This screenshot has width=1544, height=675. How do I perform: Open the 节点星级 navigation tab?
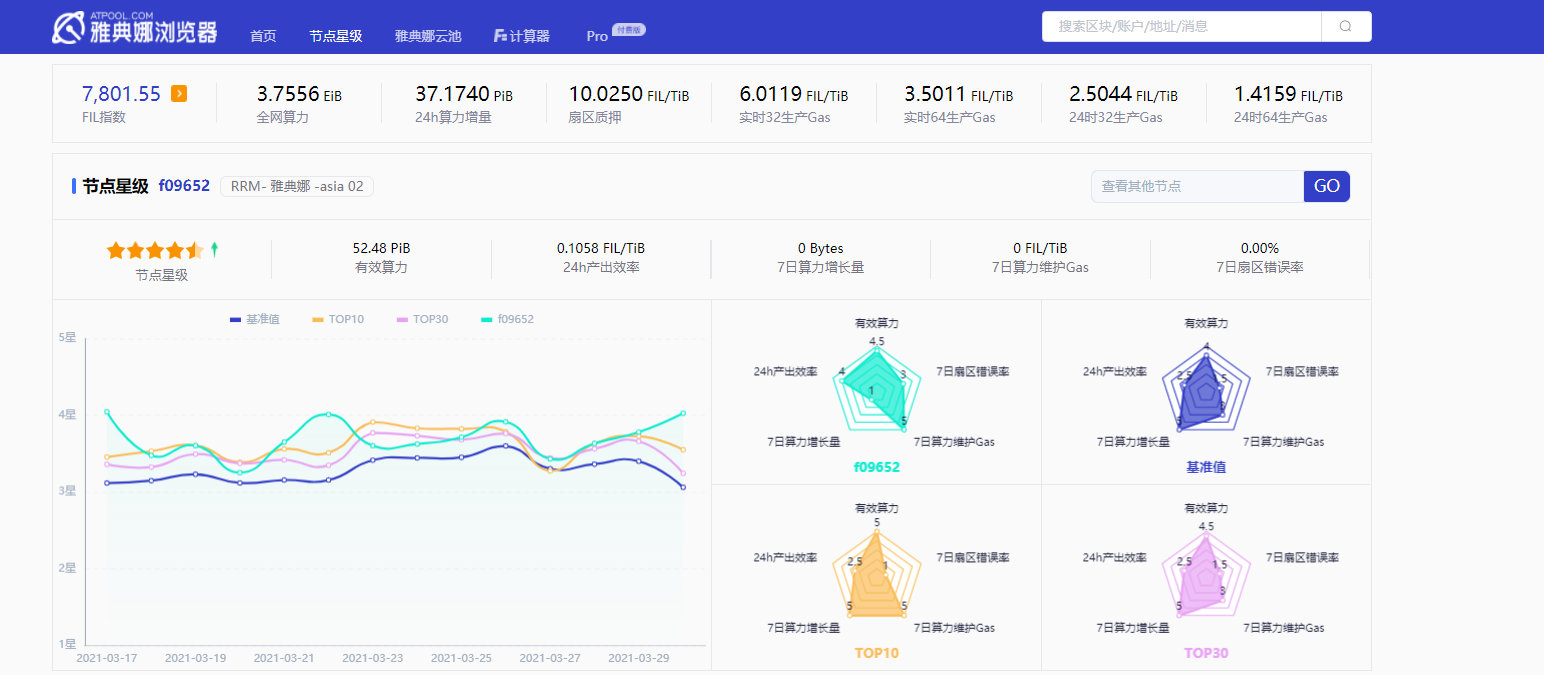click(x=335, y=36)
